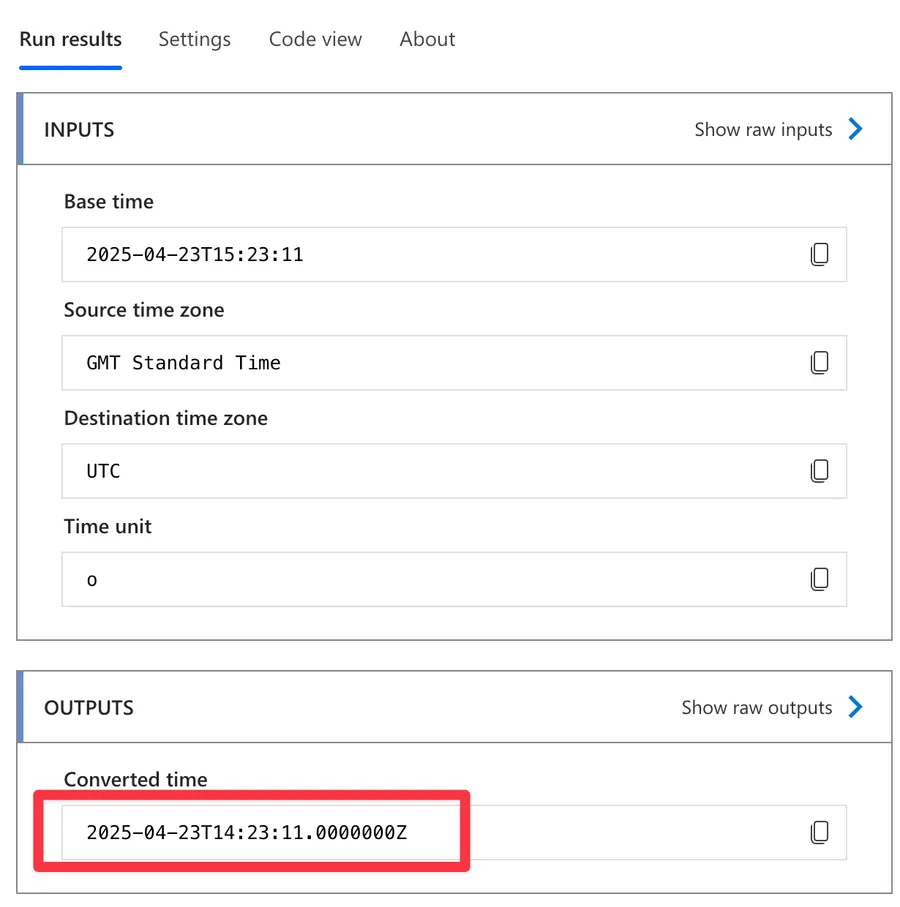This screenshot has height=907, width=900.
Task: Copy the Base time value
Action: [x=819, y=255]
